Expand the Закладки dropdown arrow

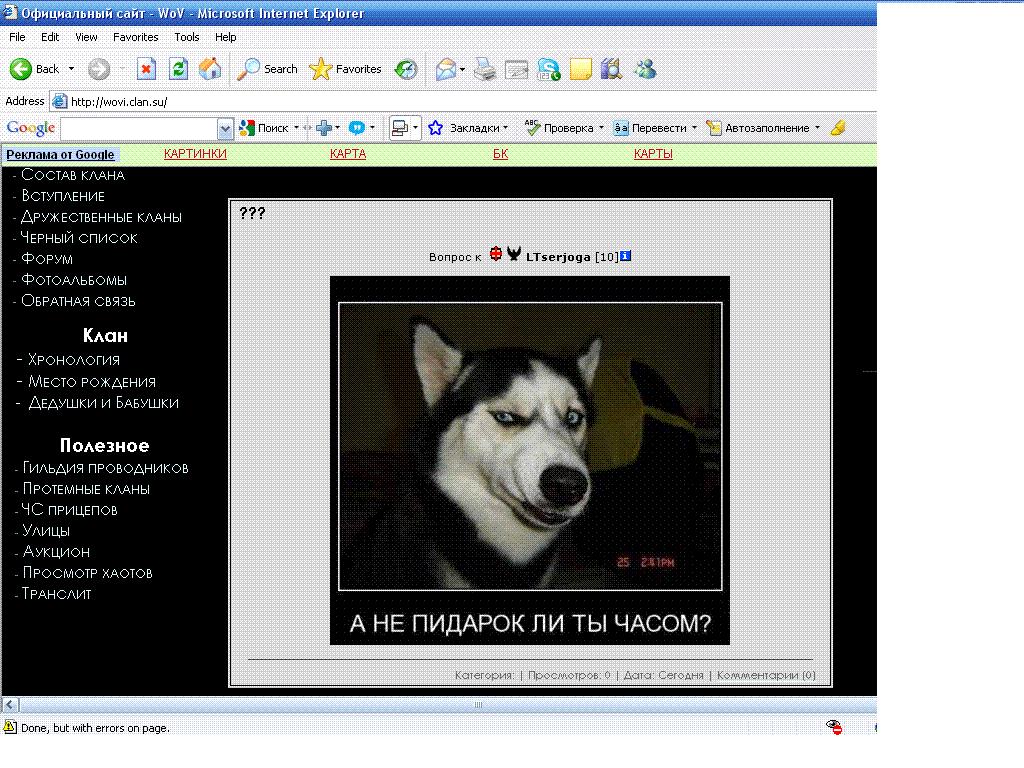pos(505,128)
